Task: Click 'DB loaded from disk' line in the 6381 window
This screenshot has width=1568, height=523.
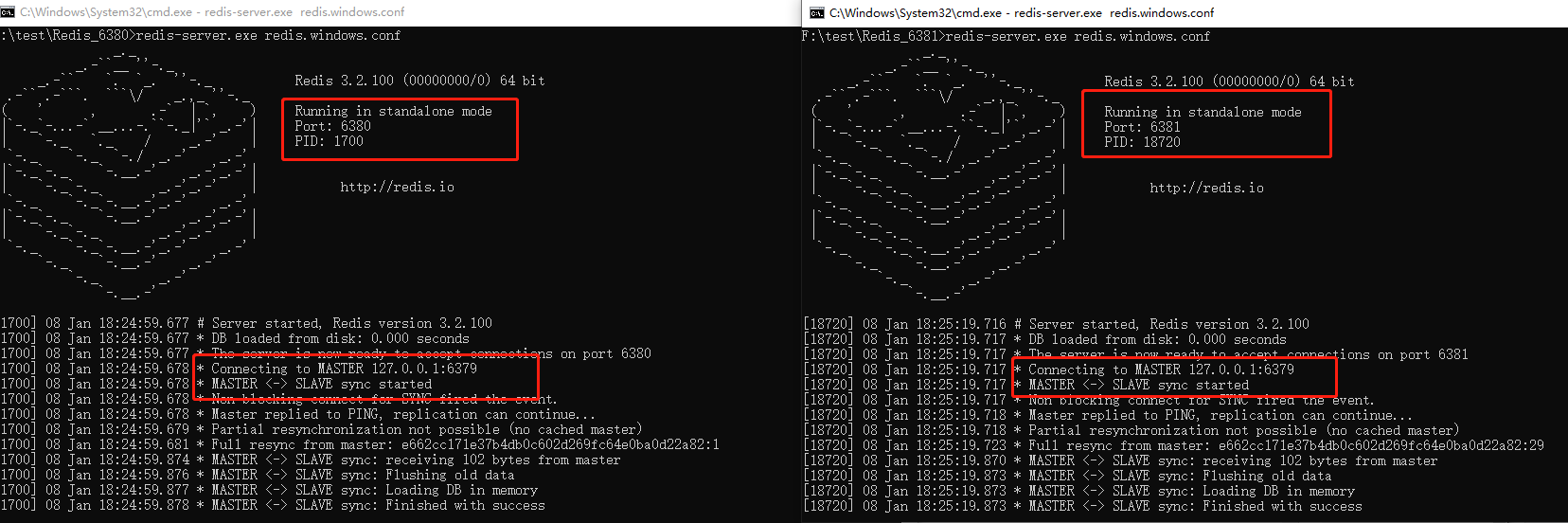Action: point(1045,340)
